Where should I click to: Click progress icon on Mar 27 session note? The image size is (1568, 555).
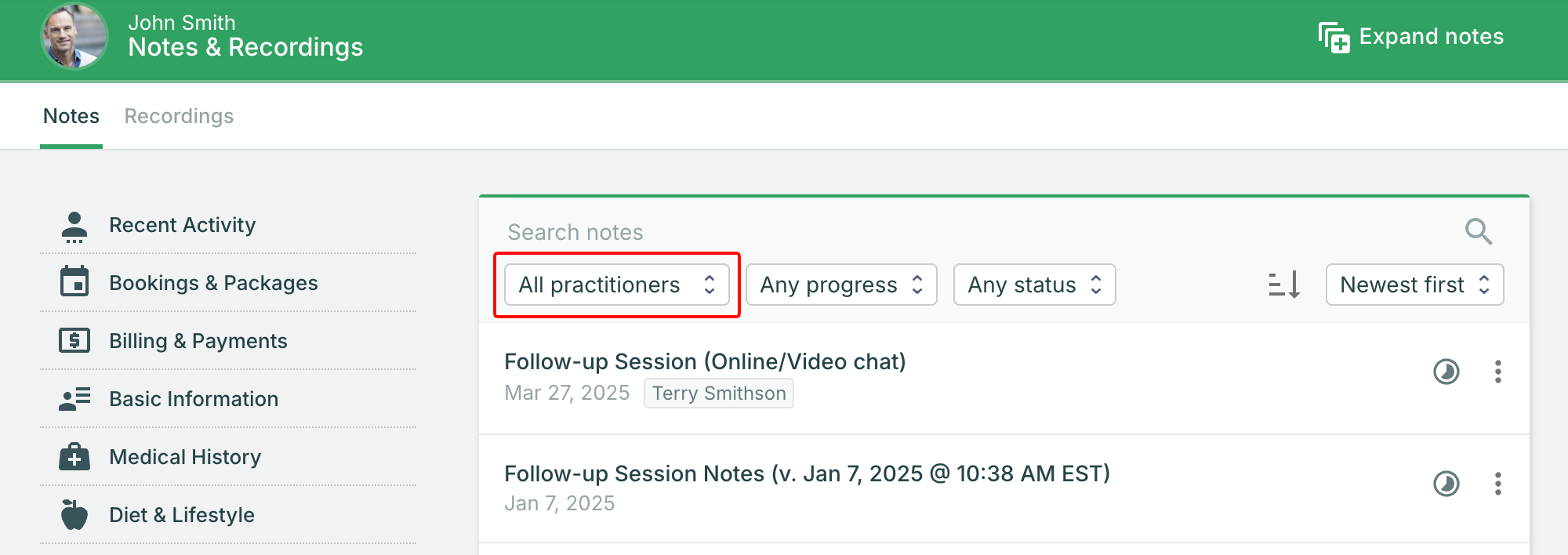click(x=1446, y=372)
